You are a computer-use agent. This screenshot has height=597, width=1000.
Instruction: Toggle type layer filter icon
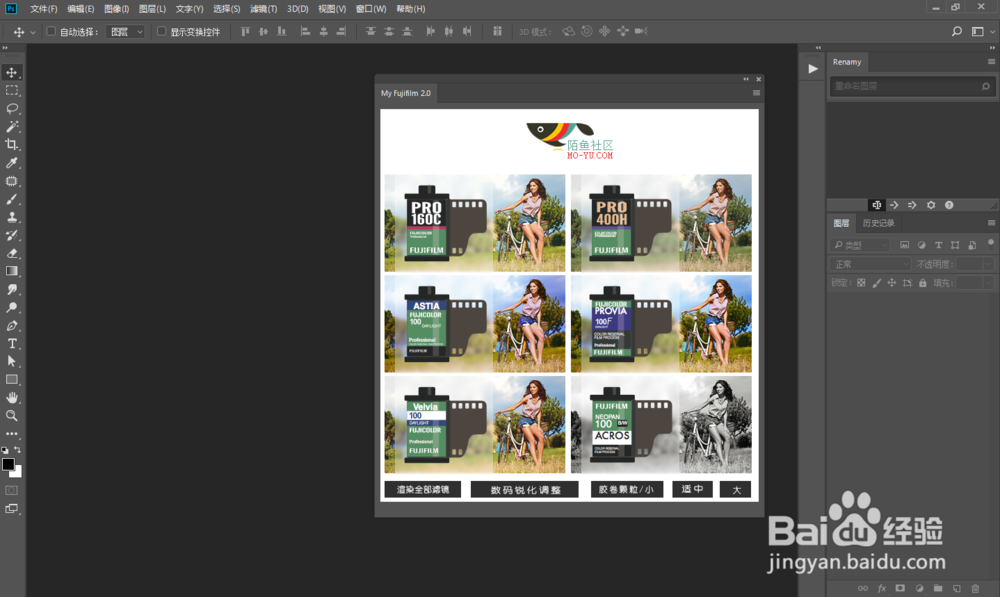pyautogui.click(x=938, y=245)
